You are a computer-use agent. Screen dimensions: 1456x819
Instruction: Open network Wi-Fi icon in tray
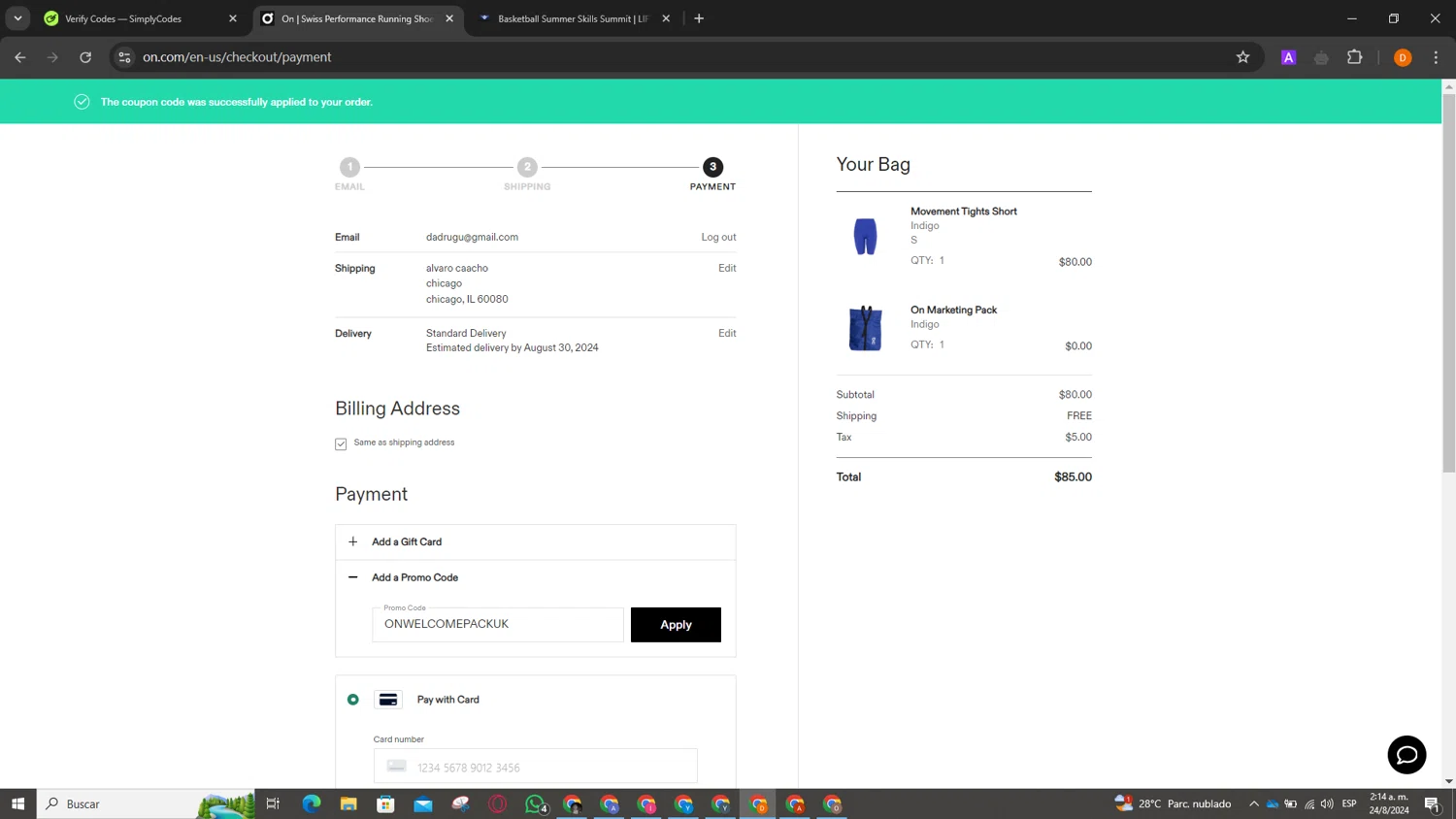(x=1309, y=803)
